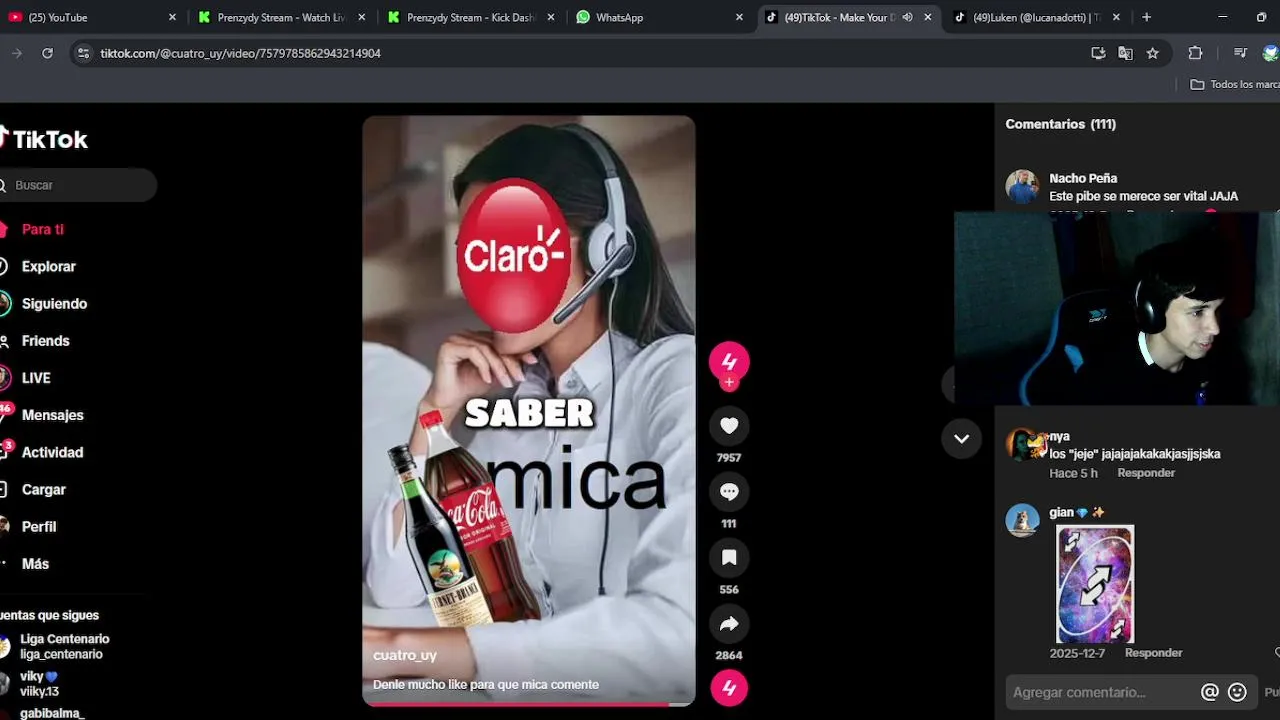This screenshot has height=720, width=1280.
Task: Open emoji picker in comment box
Action: [x=1237, y=692]
